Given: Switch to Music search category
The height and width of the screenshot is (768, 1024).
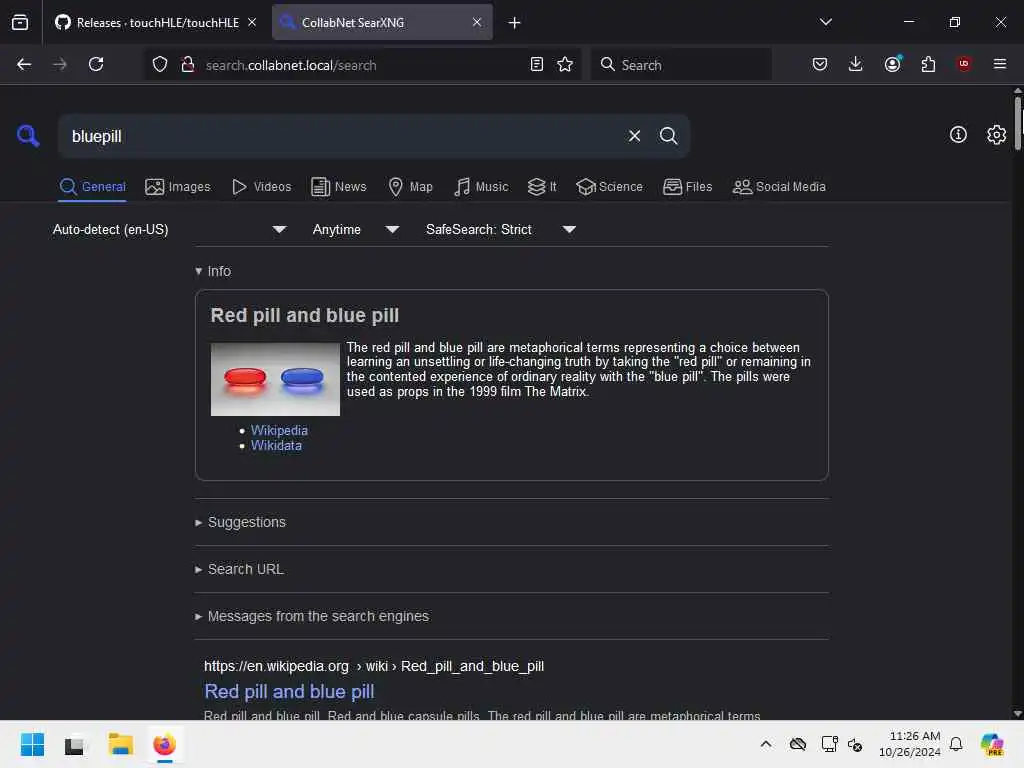Looking at the screenshot, I should point(481,187).
